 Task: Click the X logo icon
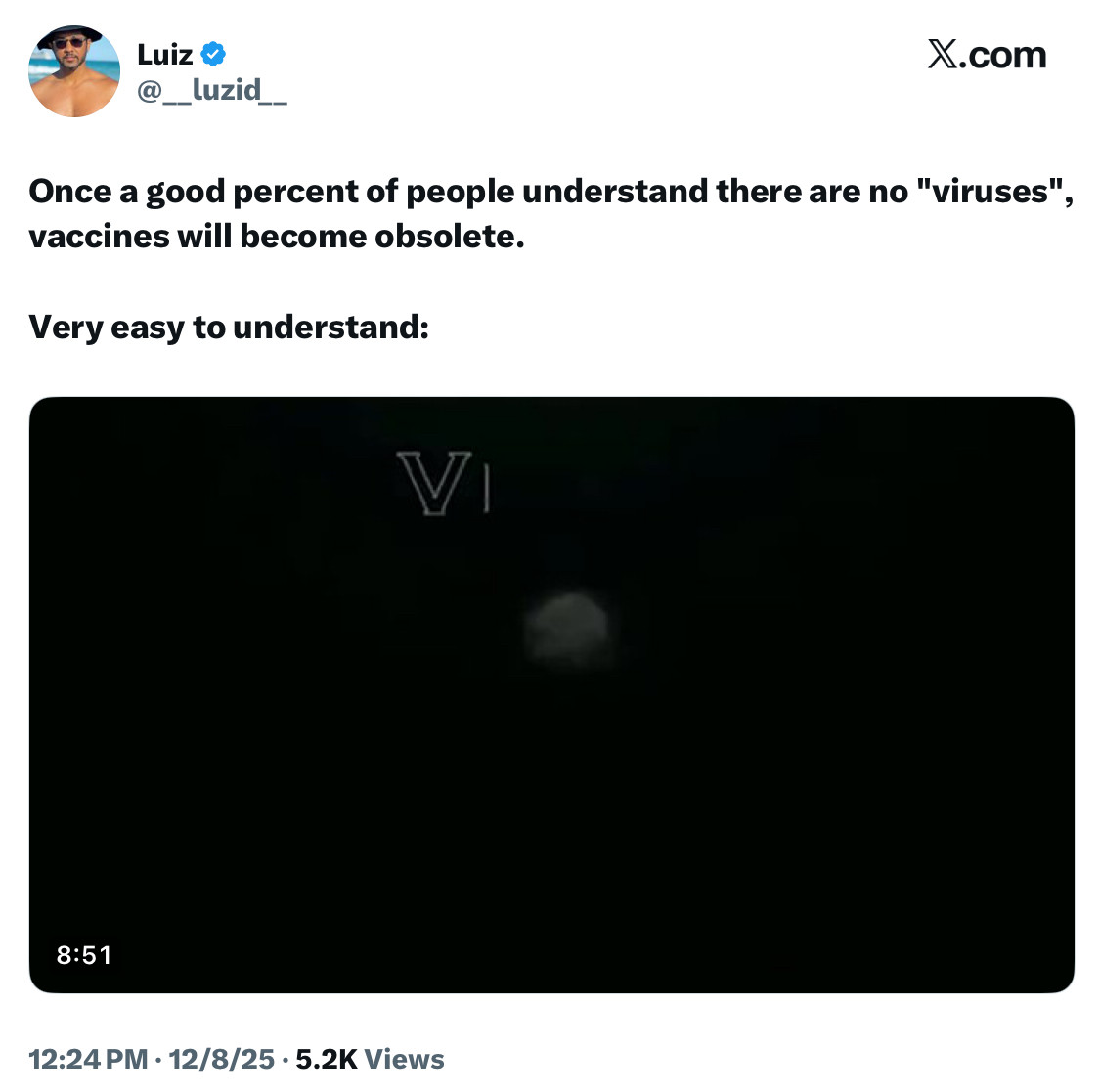(943, 55)
